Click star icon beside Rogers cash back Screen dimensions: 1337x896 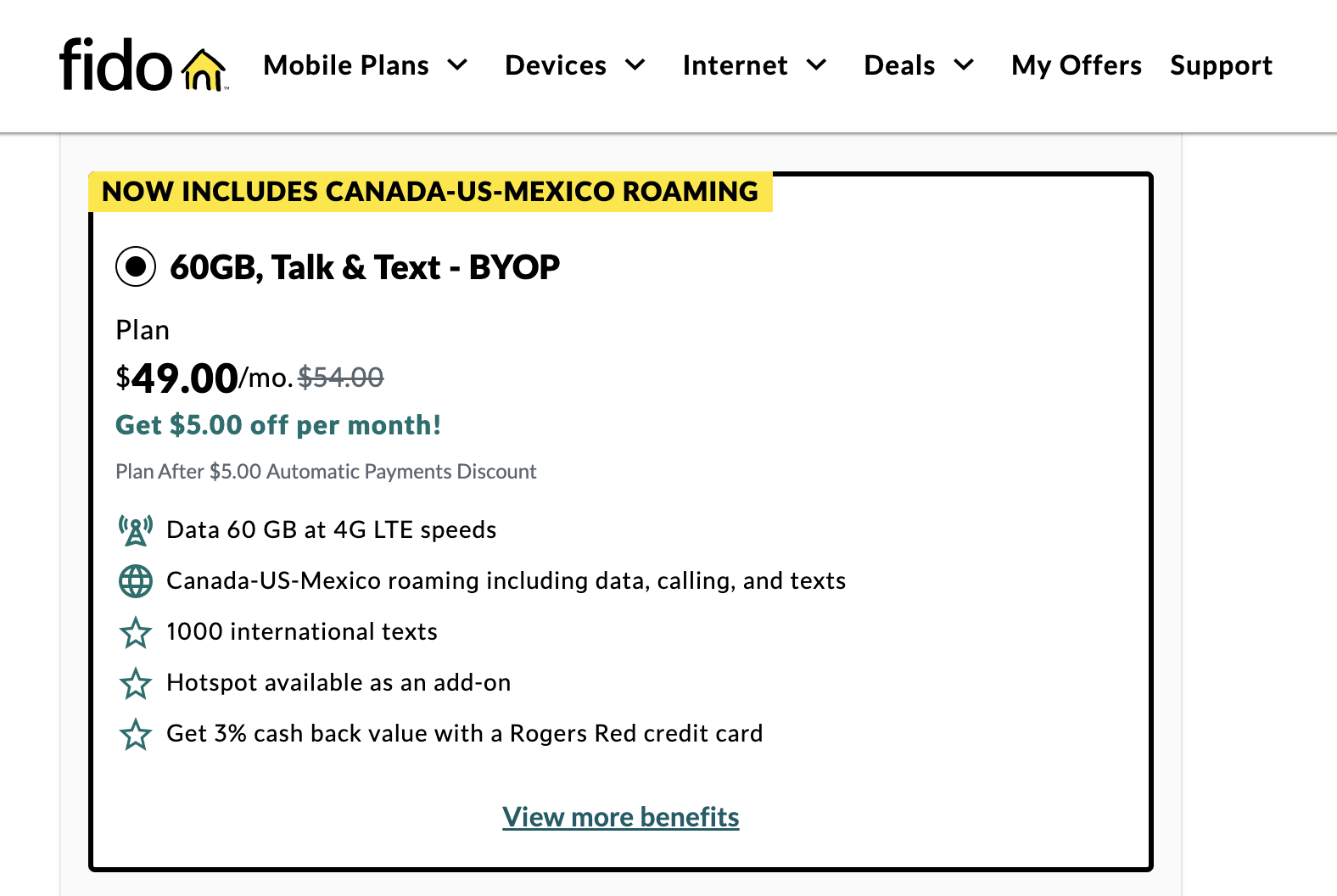coord(136,734)
